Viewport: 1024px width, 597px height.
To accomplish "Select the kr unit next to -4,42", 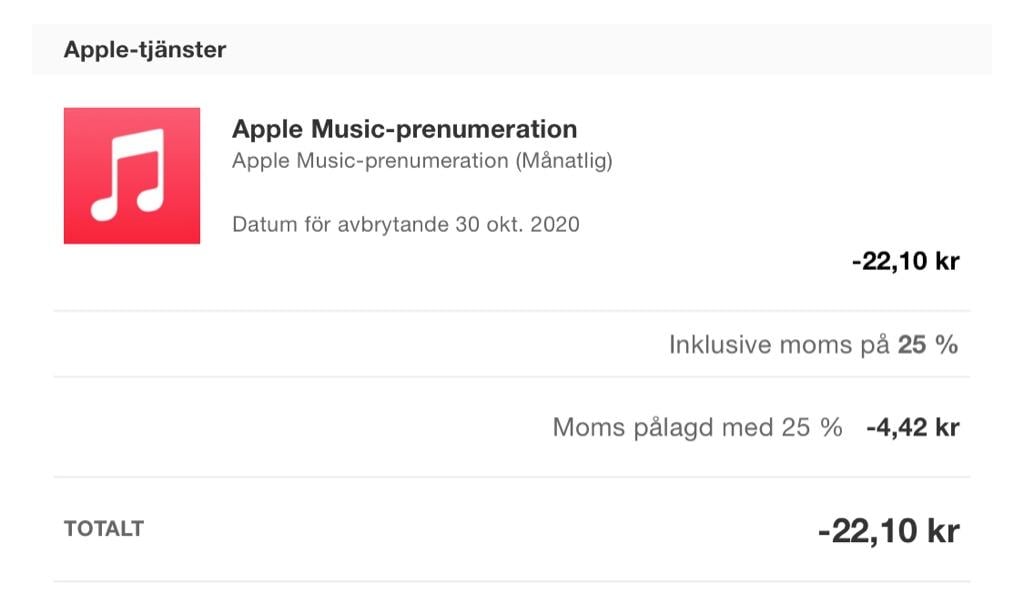I will click(947, 428).
